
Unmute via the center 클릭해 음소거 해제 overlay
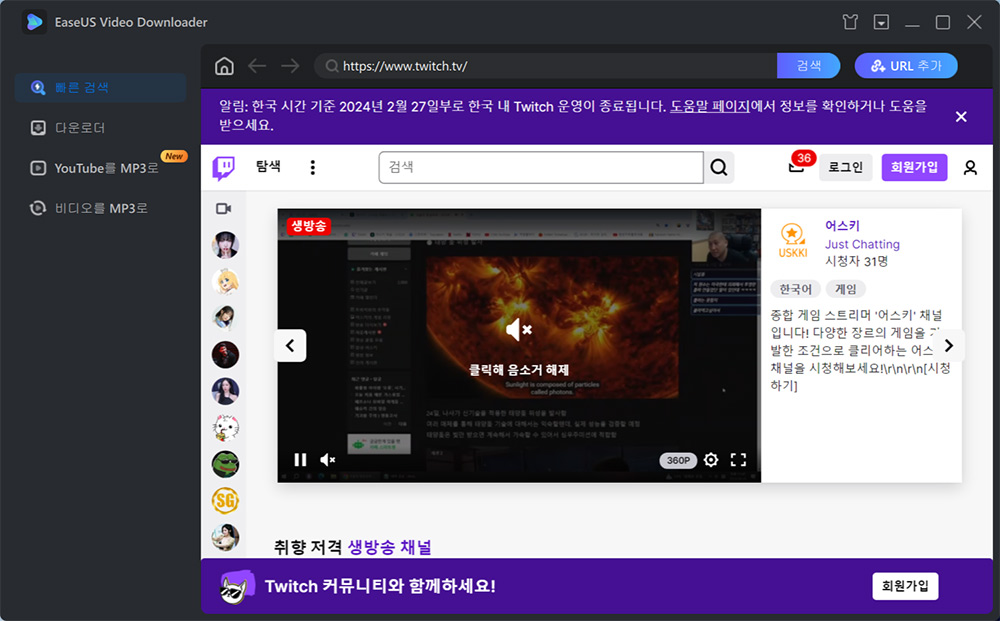(518, 346)
